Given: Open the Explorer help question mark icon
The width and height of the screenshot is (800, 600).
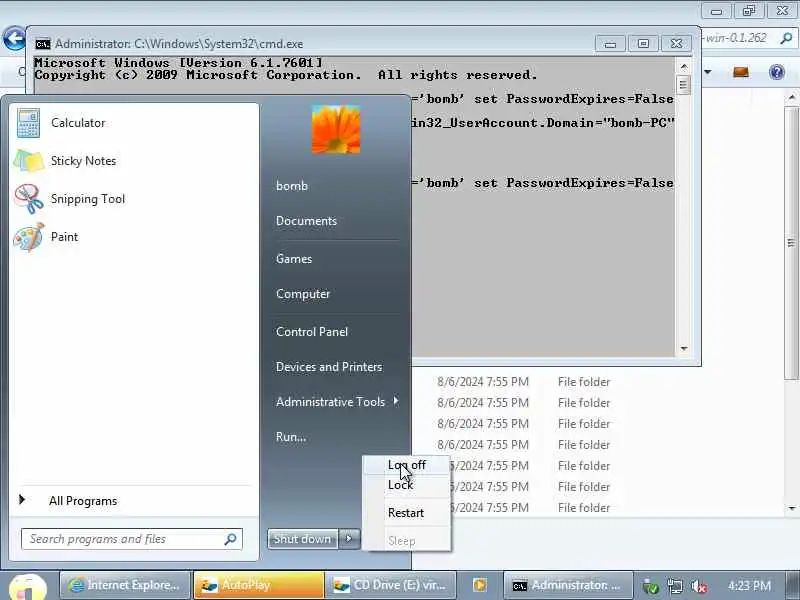Looking at the screenshot, I should [777, 72].
